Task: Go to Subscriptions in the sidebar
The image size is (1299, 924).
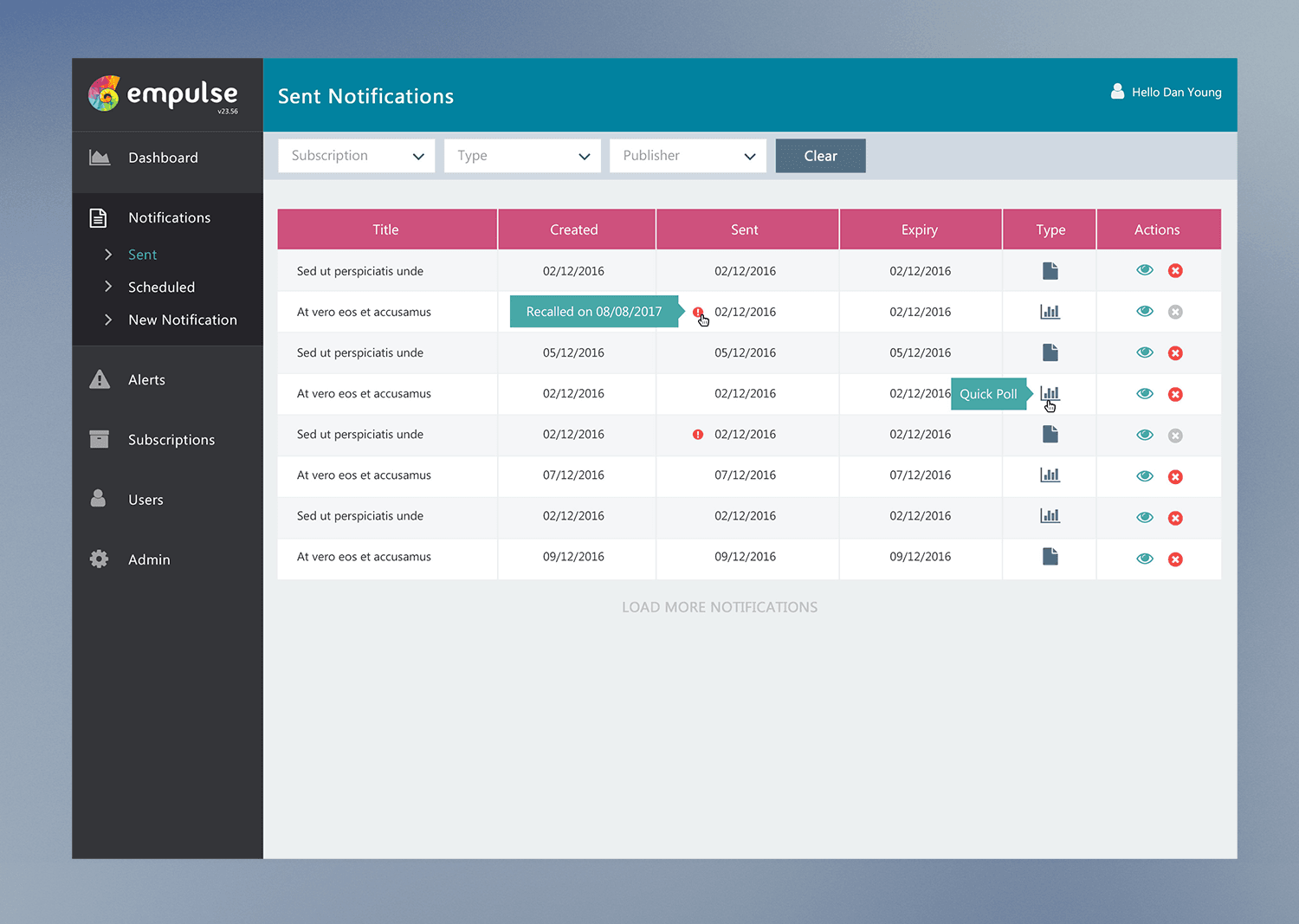Action: tap(171, 440)
